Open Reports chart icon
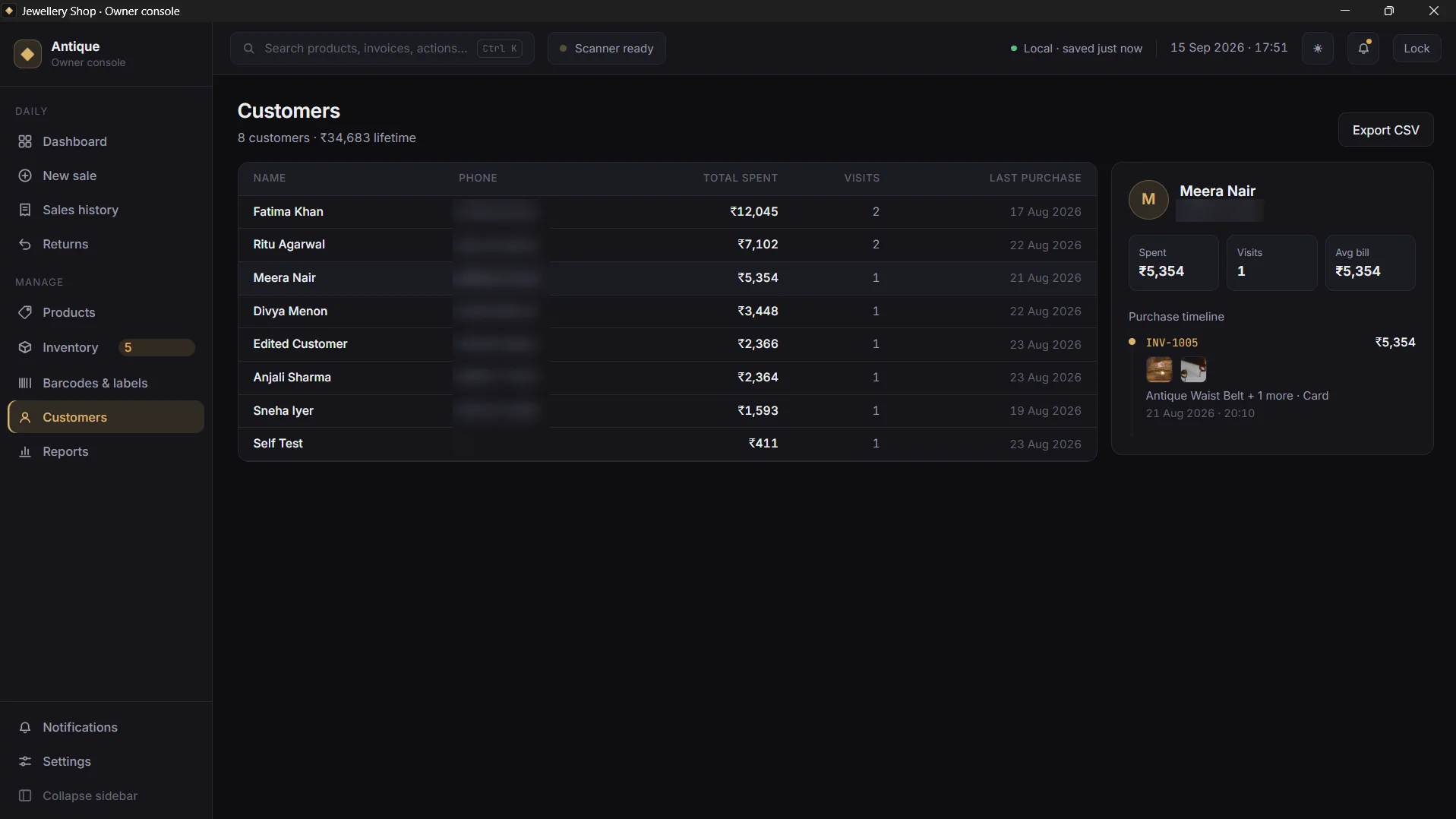1456x819 pixels. (x=25, y=452)
